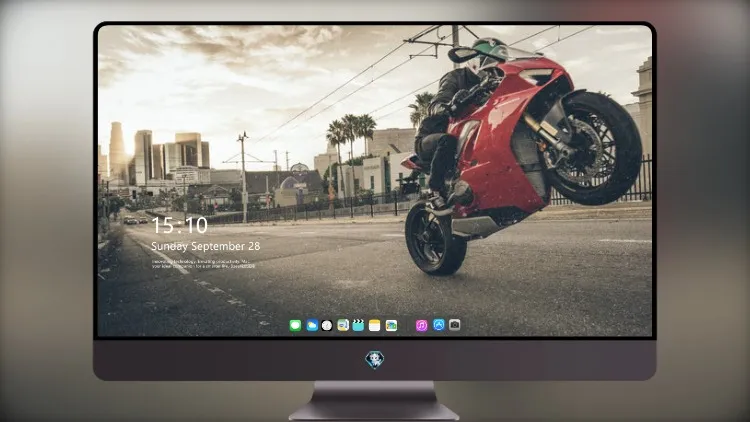Viewport: 750px width, 422px height.
Task: Open the blue App Store icon
Action: (x=439, y=325)
